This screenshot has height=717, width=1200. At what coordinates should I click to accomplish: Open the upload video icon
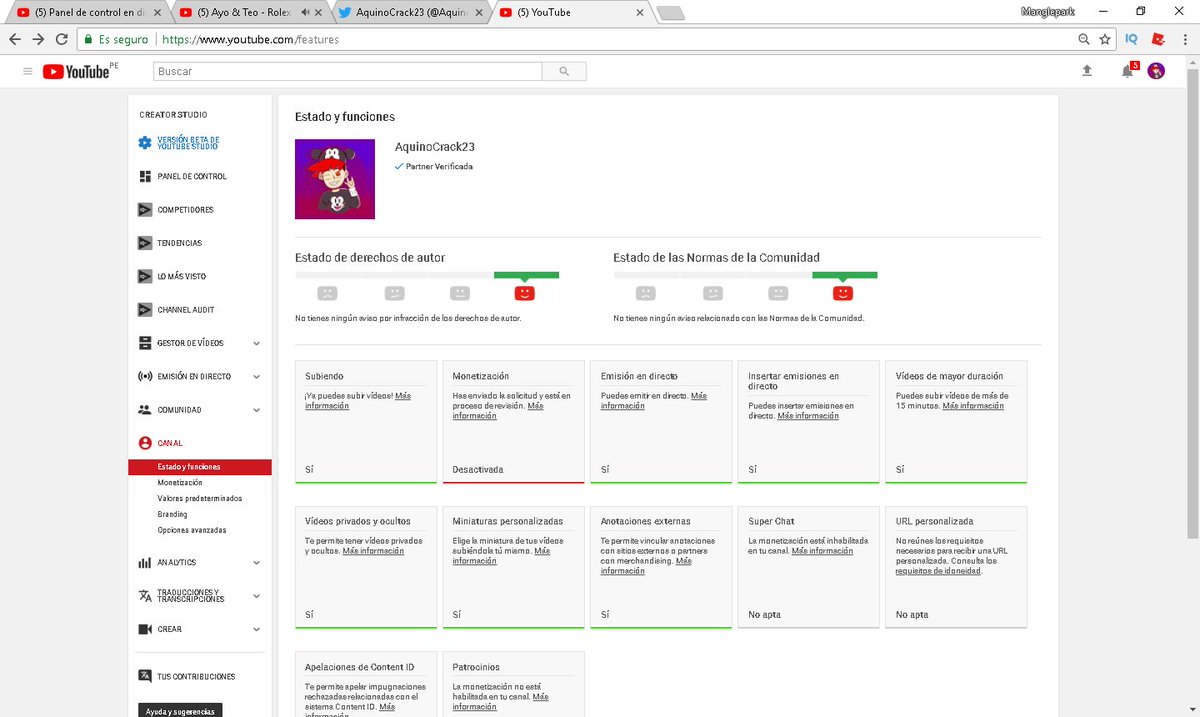pyautogui.click(x=1087, y=71)
